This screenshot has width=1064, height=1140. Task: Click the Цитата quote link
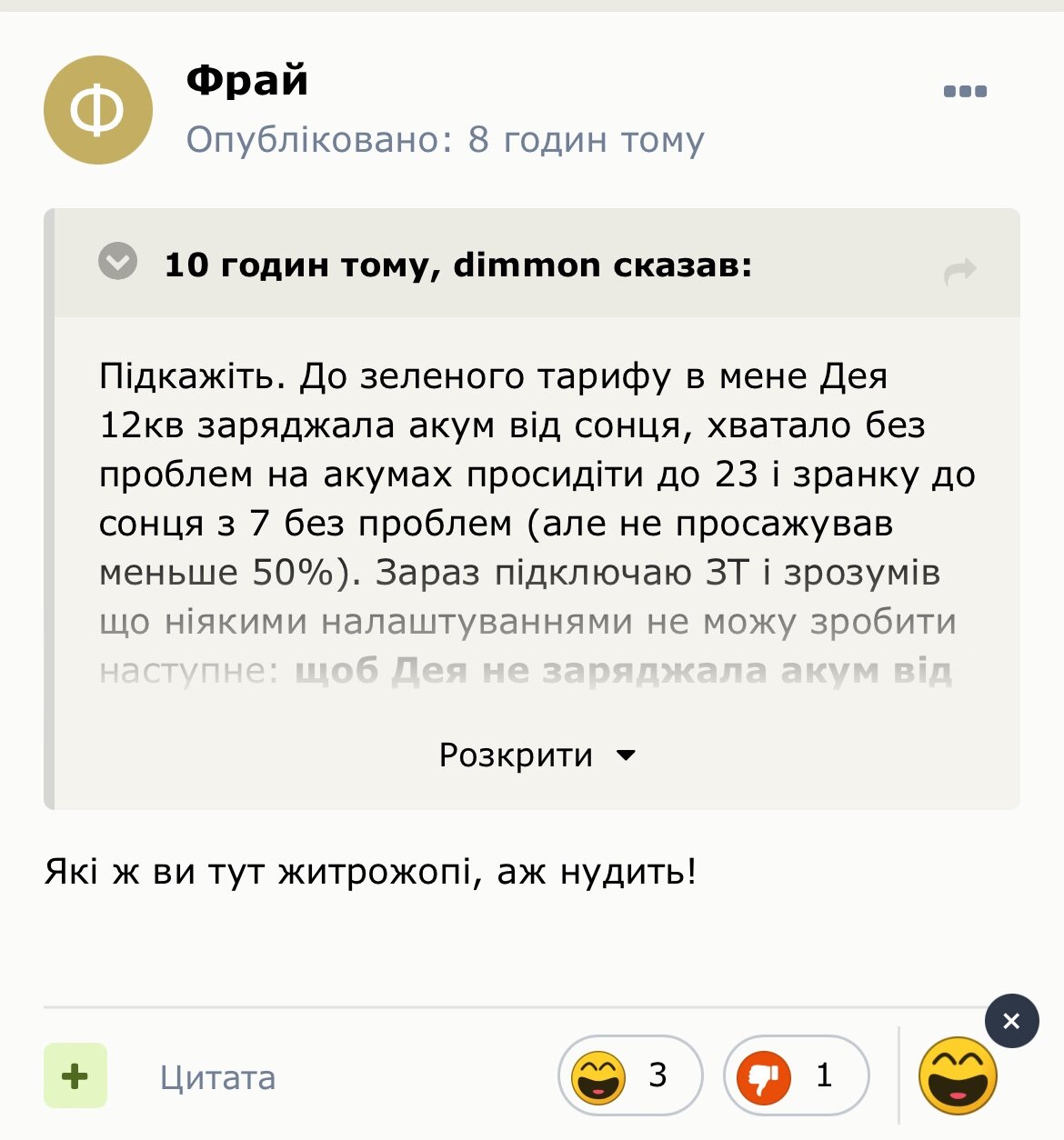[x=217, y=1077]
